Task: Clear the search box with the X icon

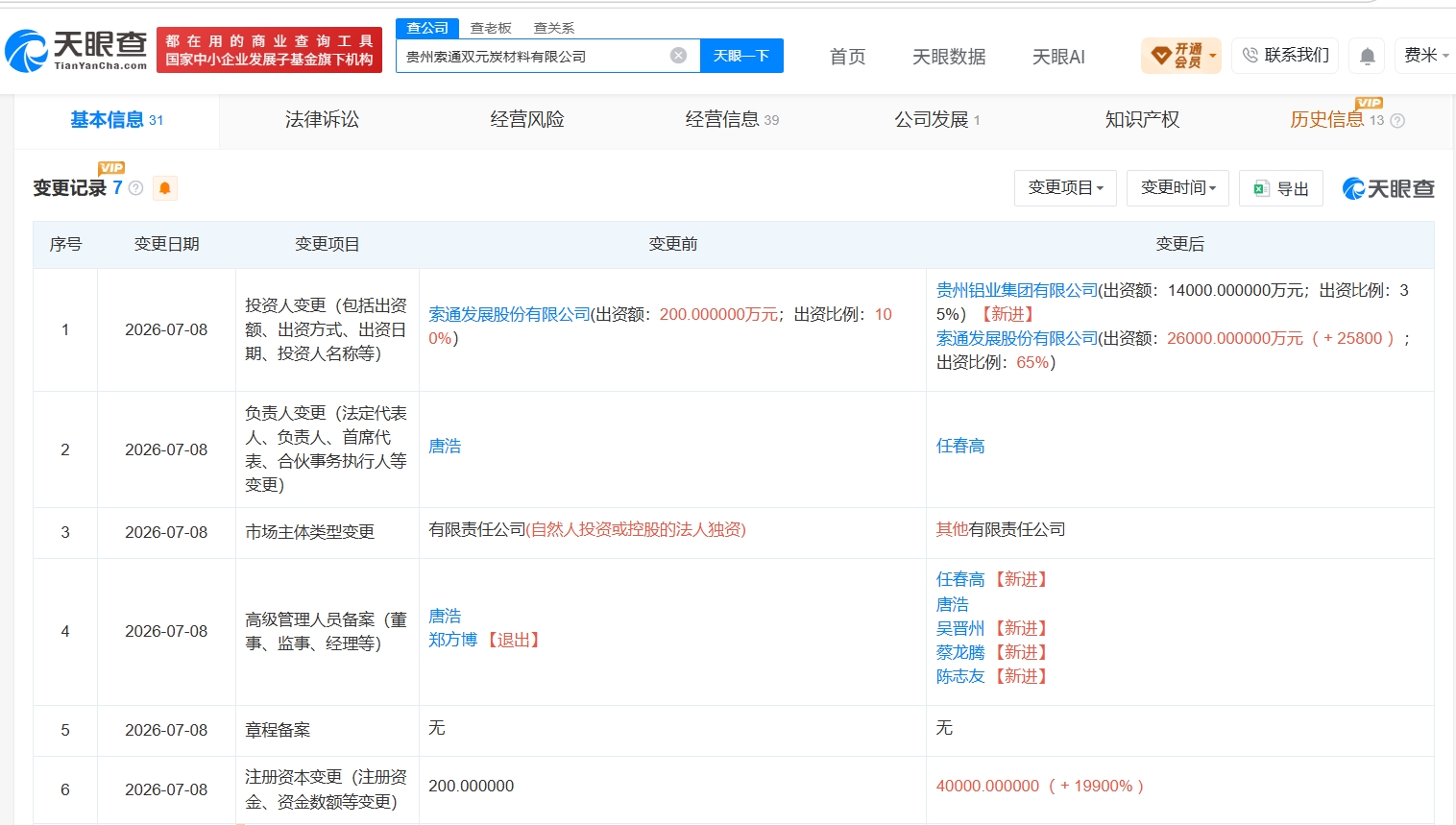Action: [678, 56]
